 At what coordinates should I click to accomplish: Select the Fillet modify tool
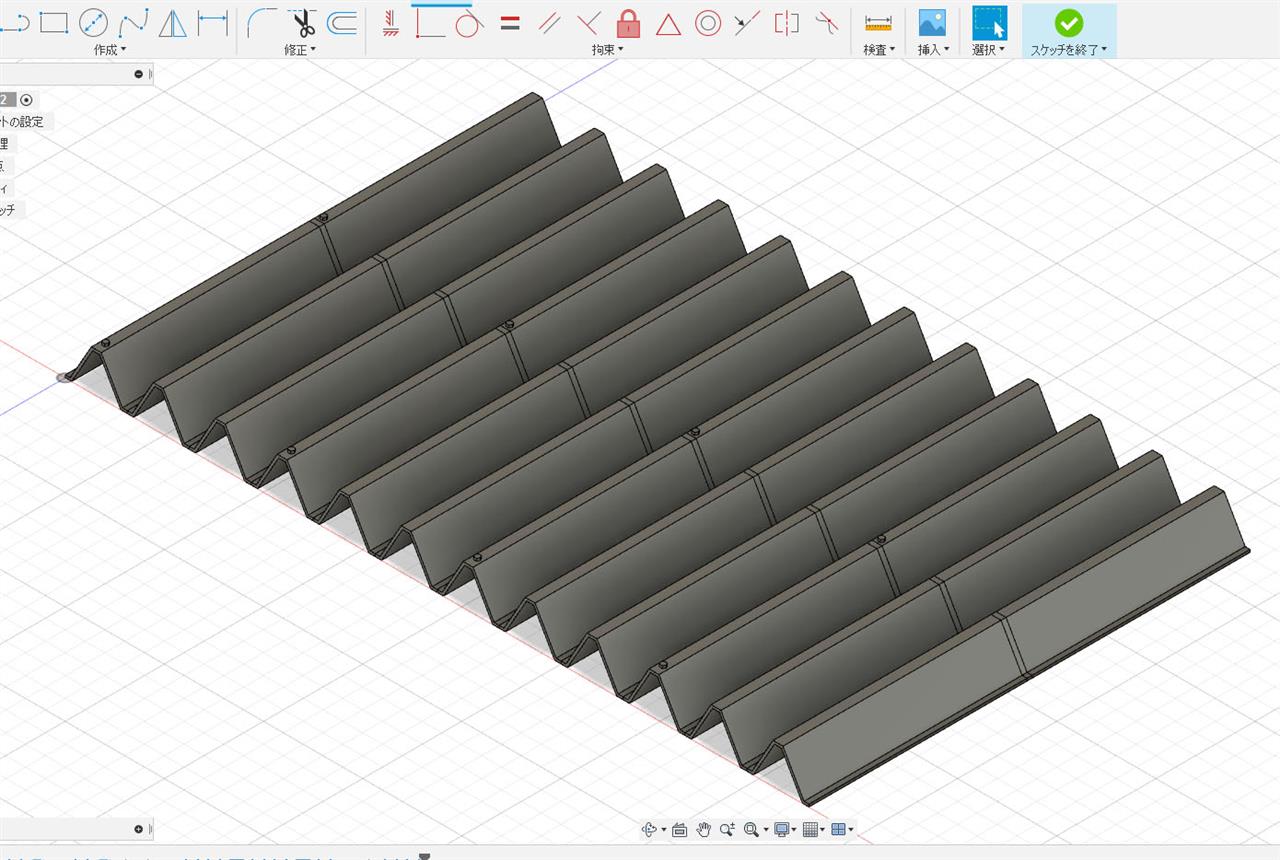pos(263,22)
